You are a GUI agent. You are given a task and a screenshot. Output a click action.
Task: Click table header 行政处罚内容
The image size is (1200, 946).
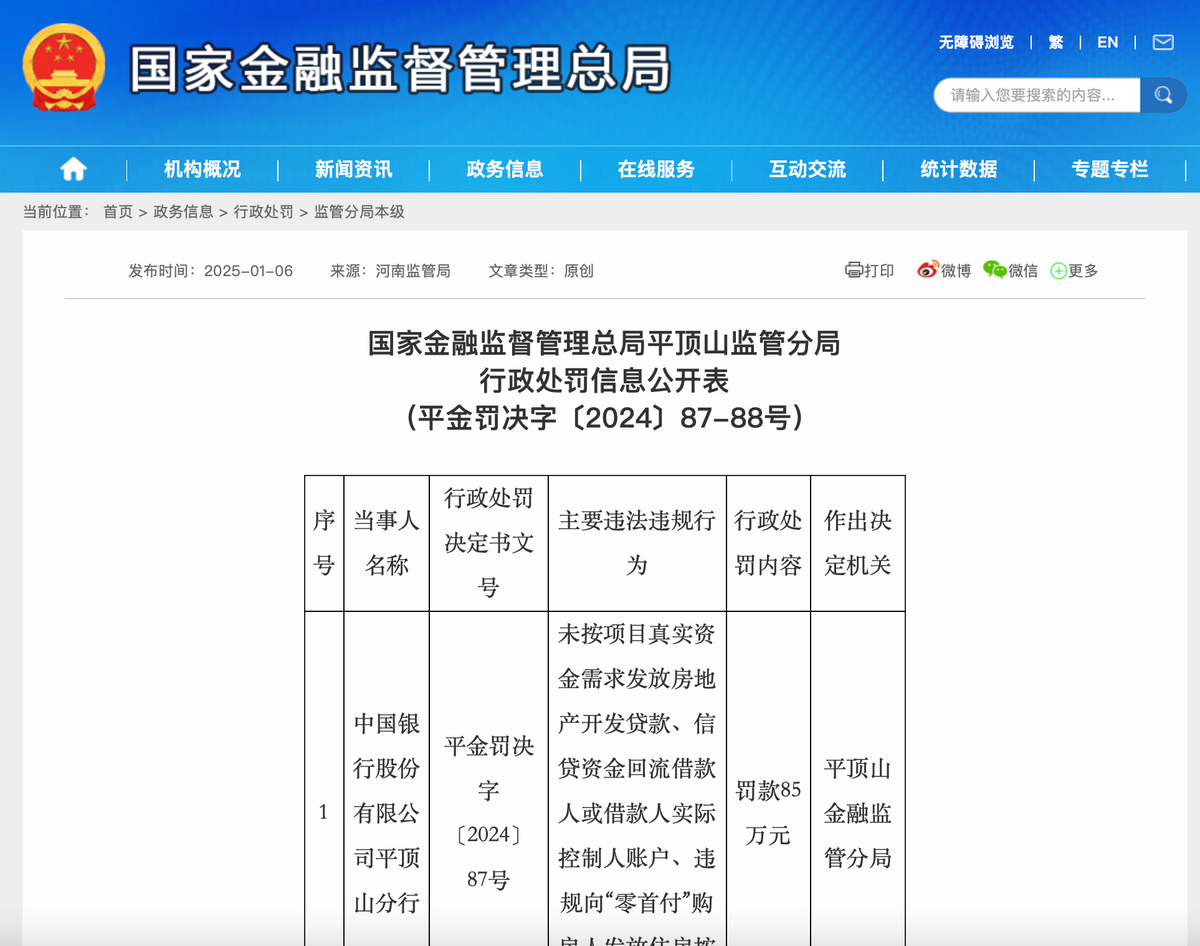(768, 543)
